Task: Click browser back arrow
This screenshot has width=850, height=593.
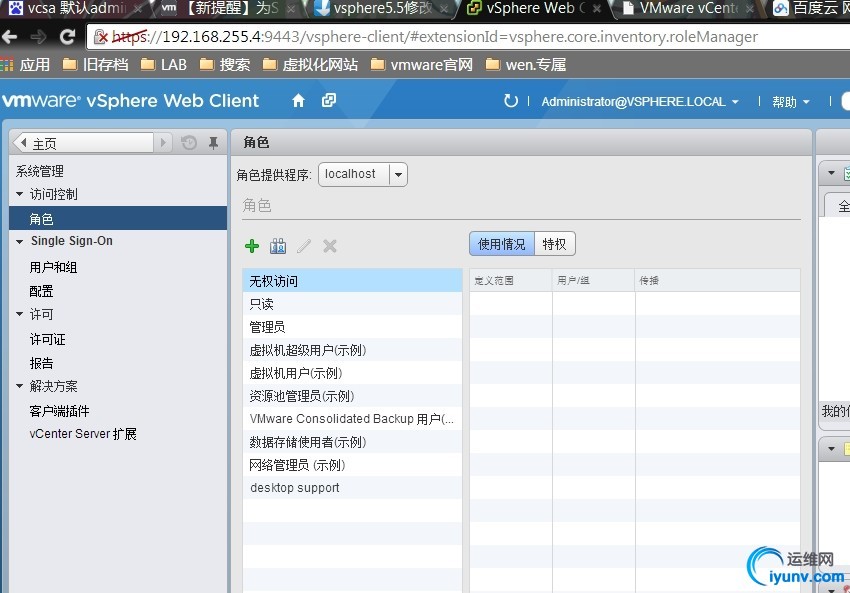Action: tap(10, 37)
